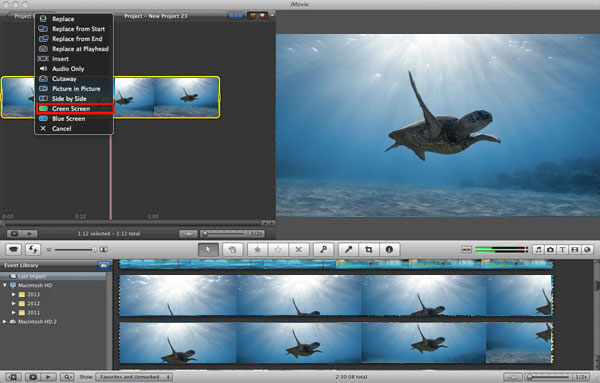
Task: Select the 2012 folder label
Action: [33, 303]
